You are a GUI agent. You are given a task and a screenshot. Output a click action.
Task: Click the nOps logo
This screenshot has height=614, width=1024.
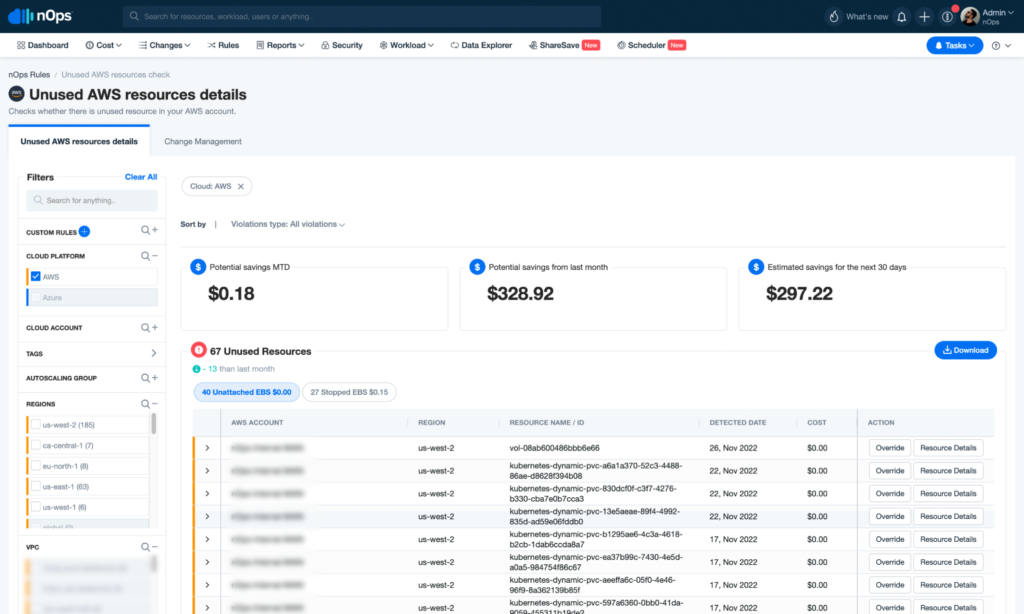tap(40, 16)
